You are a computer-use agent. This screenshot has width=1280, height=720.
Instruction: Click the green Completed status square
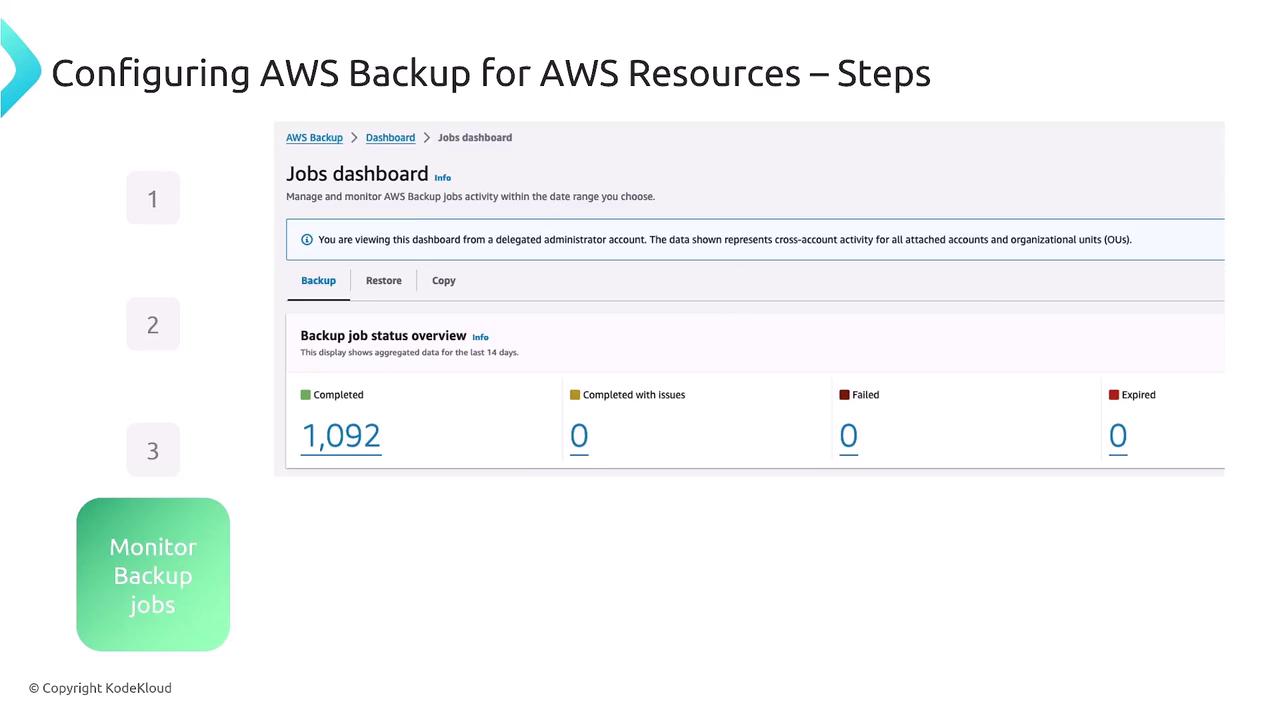coord(306,395)
